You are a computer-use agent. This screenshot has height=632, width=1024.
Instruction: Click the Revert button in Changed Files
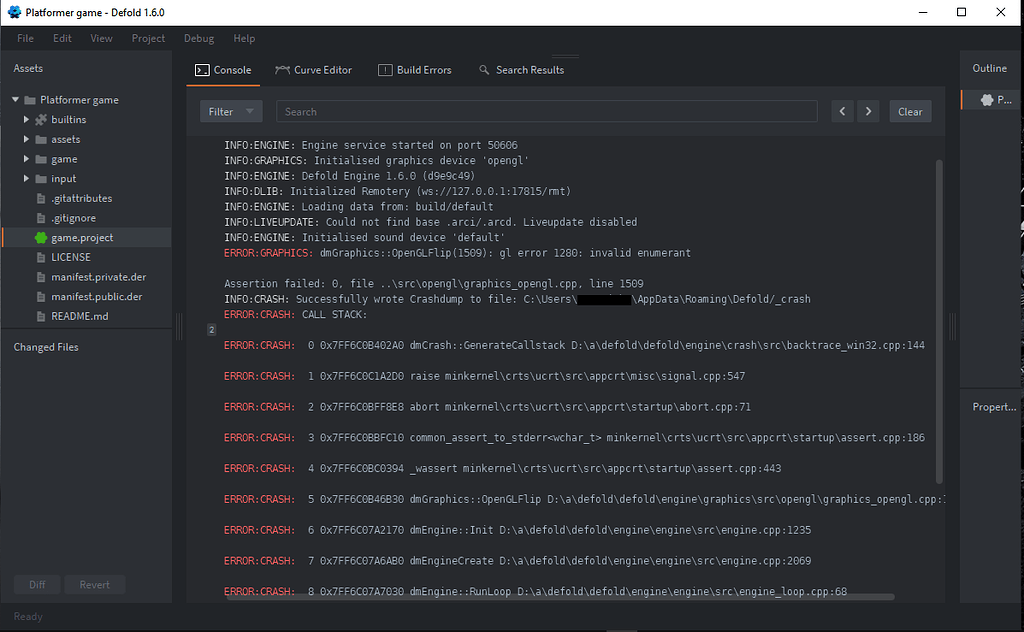coord(94,585)
